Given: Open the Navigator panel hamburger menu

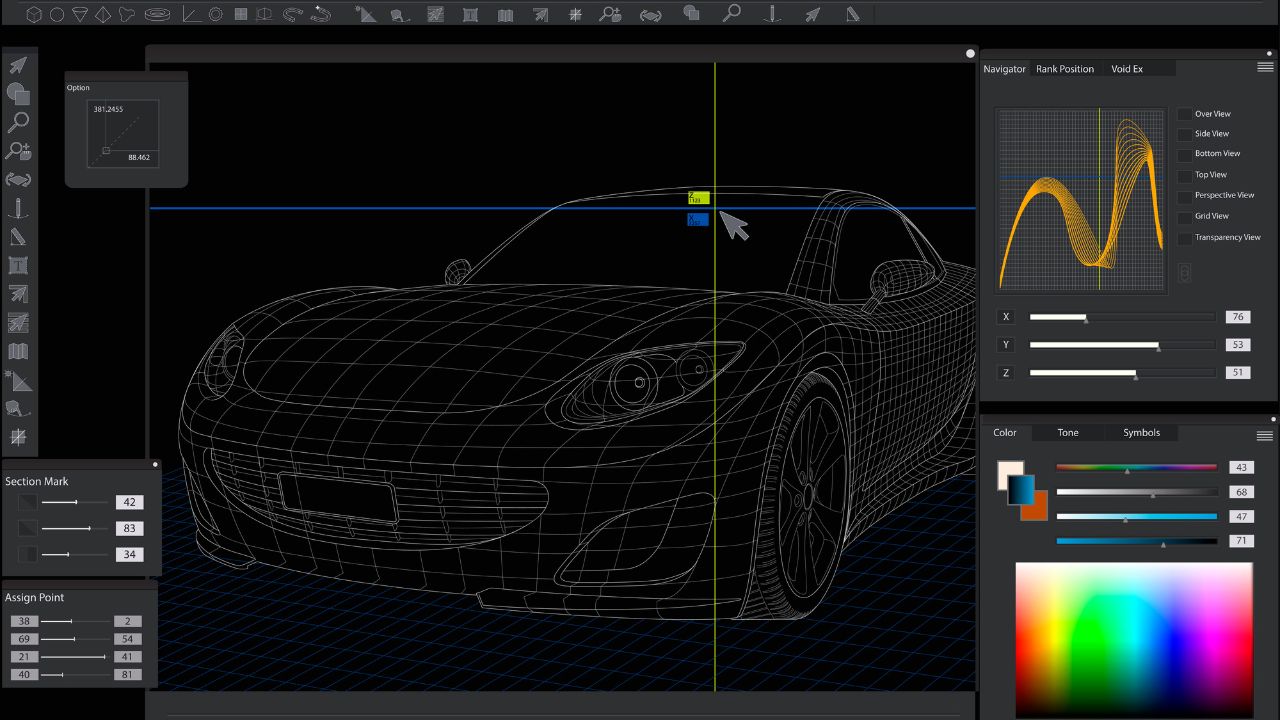Looking at the screenshot, I should click(x=1265, y=68).
